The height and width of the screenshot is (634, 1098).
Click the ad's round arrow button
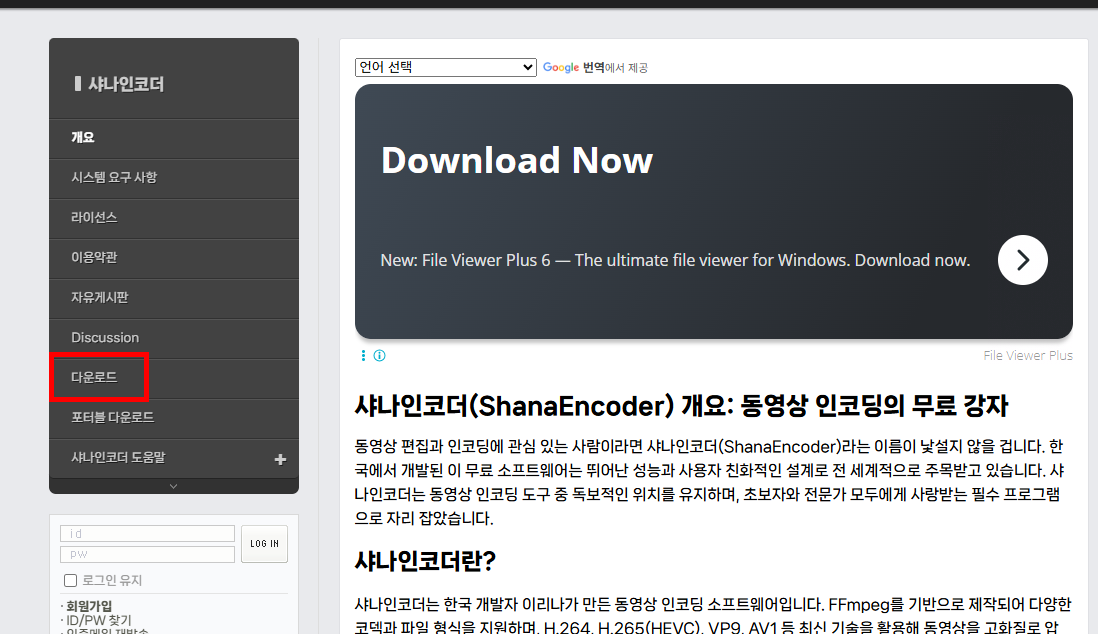click(1022, 260)
